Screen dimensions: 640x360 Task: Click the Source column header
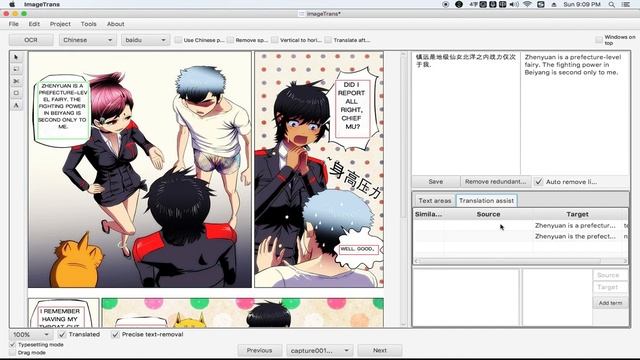(x=488, y=214)
